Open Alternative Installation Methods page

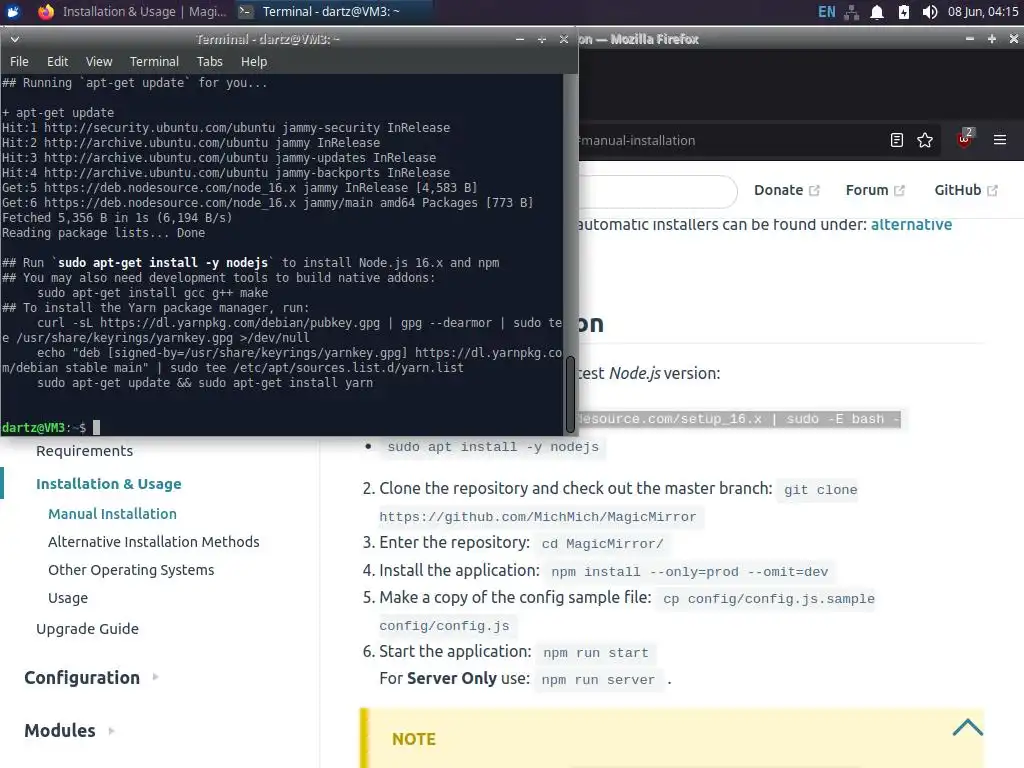(x=153, y=542)
